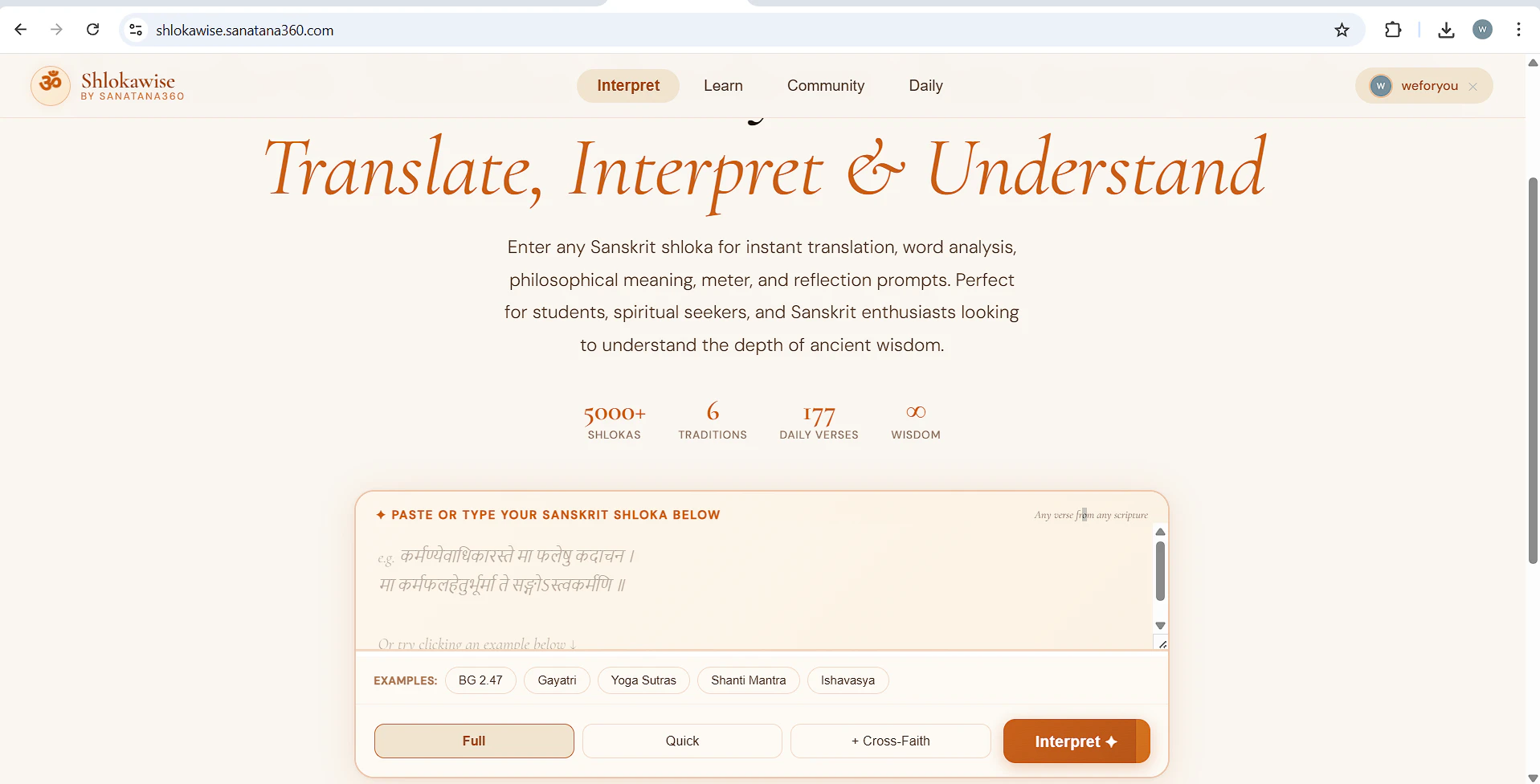Select the Full interpretation mode
This screenshot has height=784, width=1540.
click(474, 741)
